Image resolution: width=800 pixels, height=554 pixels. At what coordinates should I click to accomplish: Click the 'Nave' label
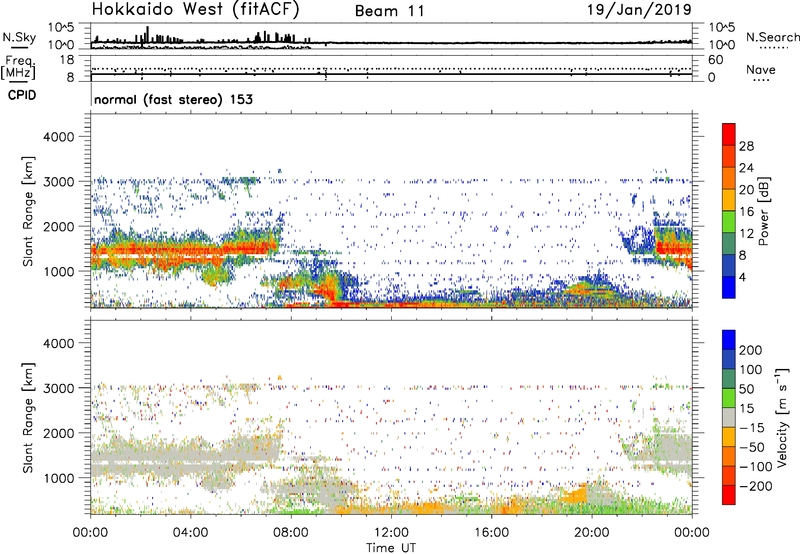[x=761, y=70]
